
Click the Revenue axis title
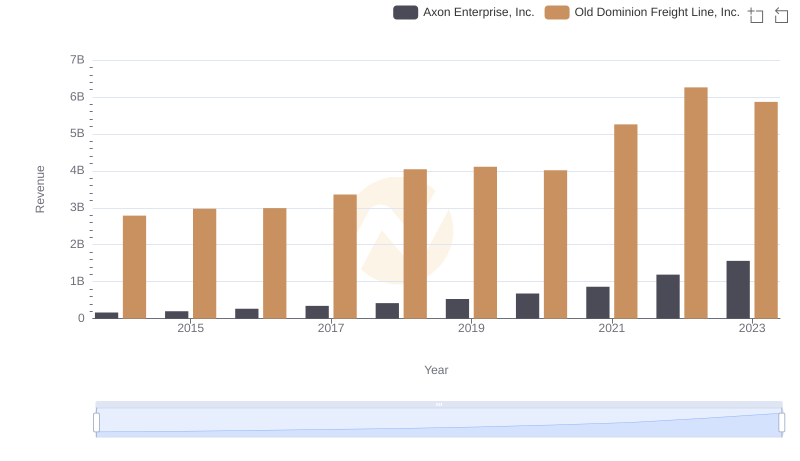[40, 189]
